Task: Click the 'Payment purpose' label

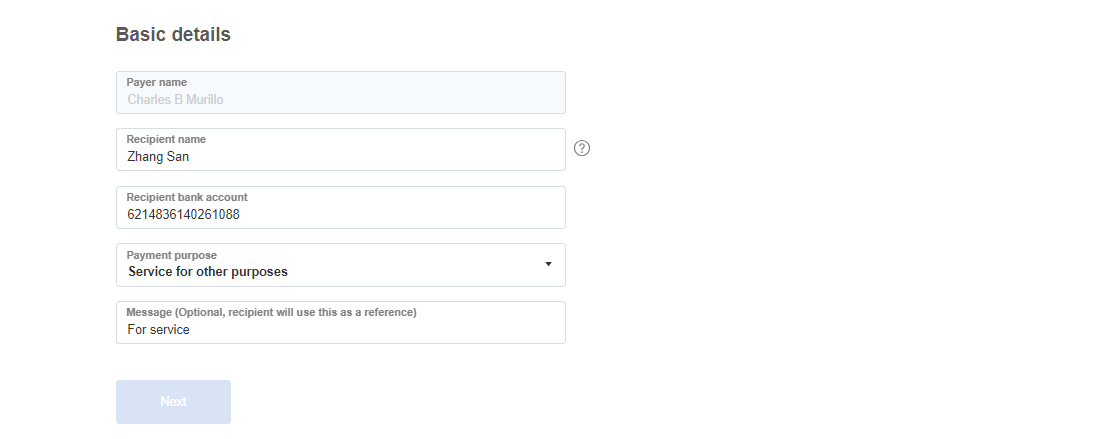Action: 171,255
